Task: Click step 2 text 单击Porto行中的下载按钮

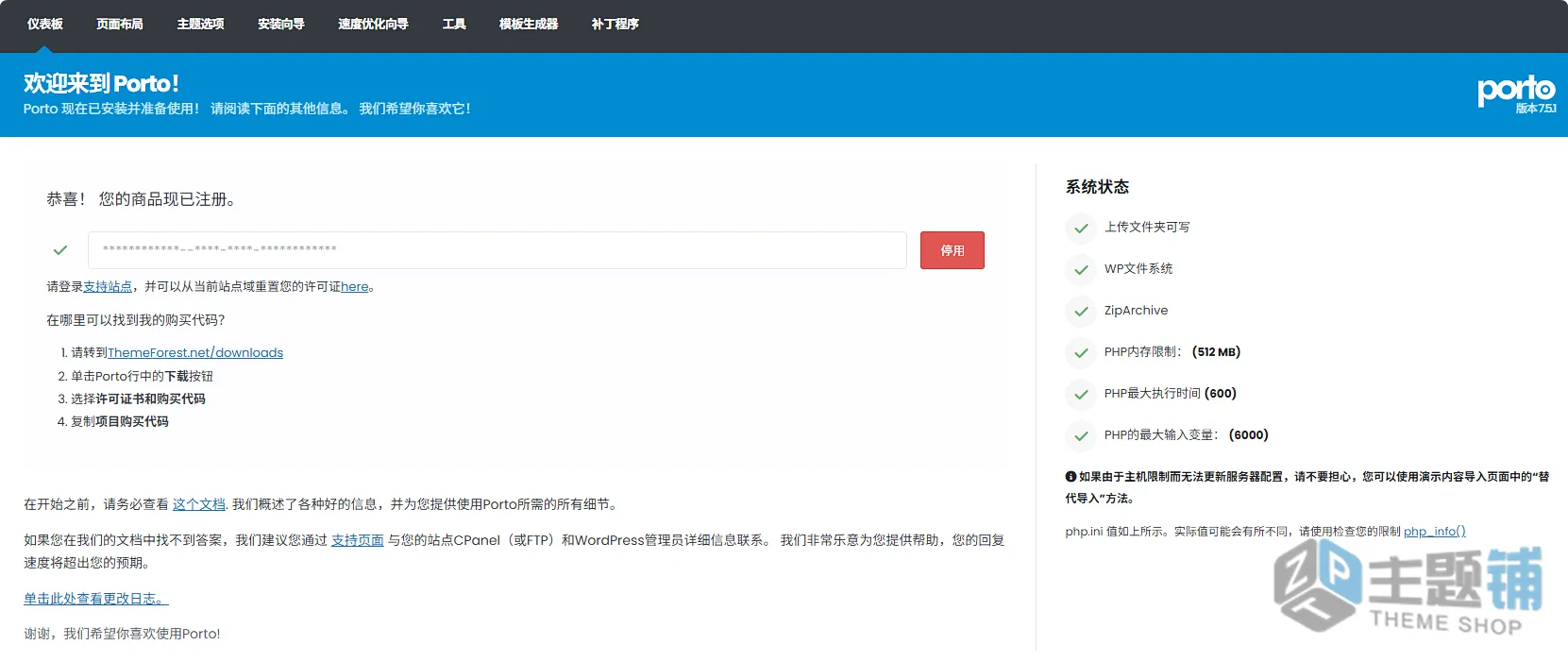Action: [142, 376]
